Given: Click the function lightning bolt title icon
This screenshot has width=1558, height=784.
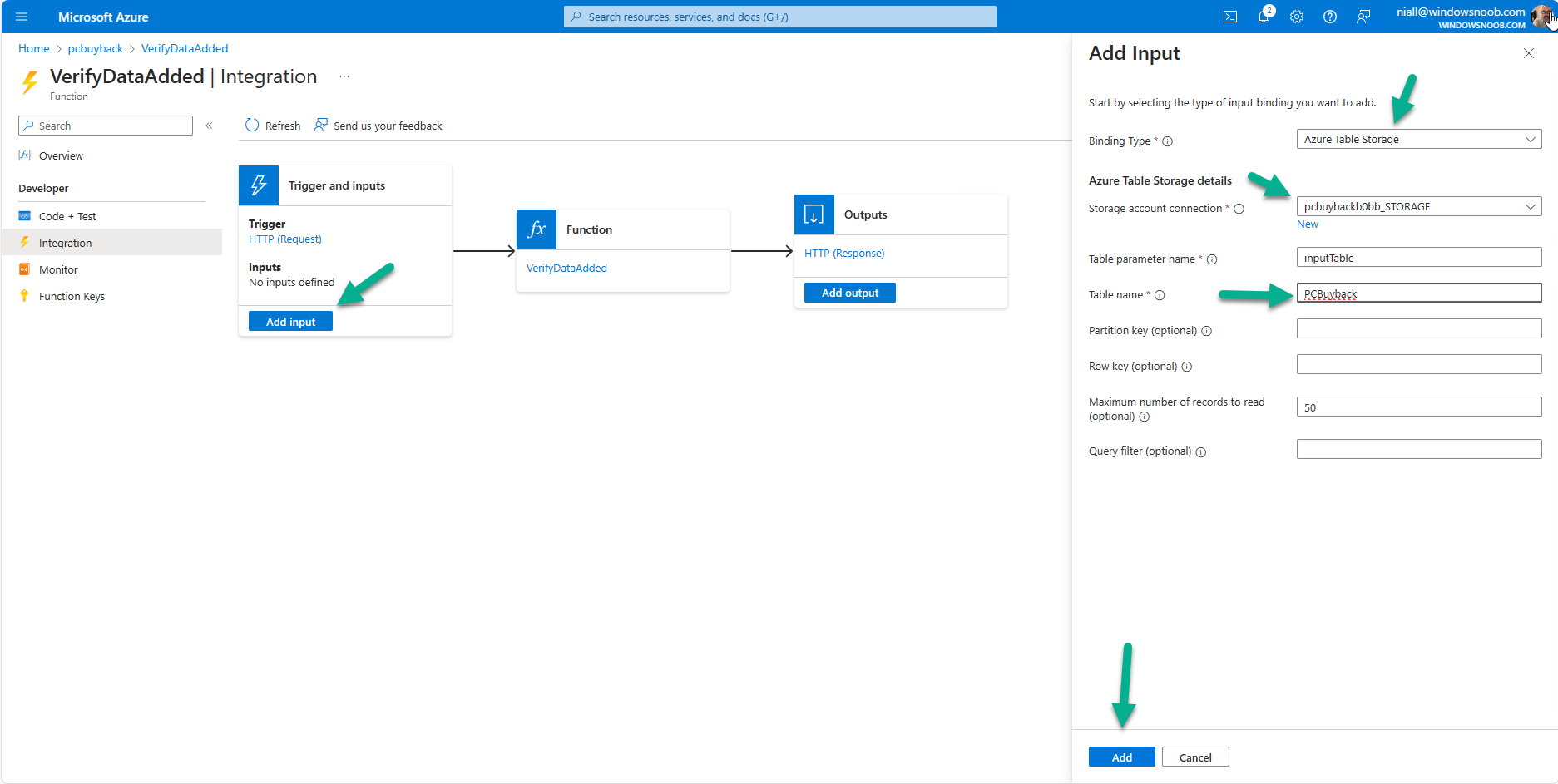Looking at the screenshot, I should click(x=30, y=82).
